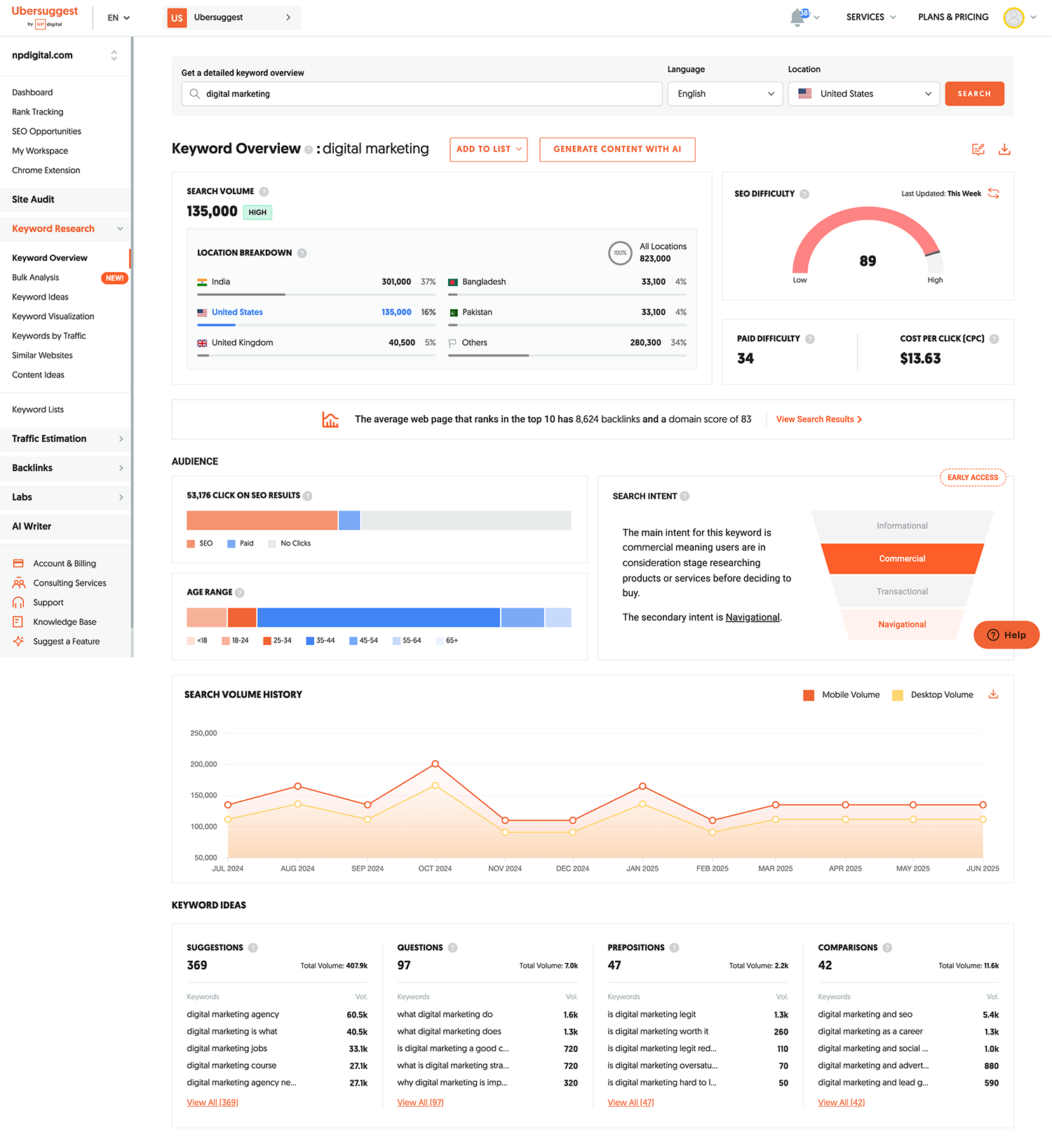Click the Comparisons help icon
Screen dimensions: 1052x1148
(888, 947)
